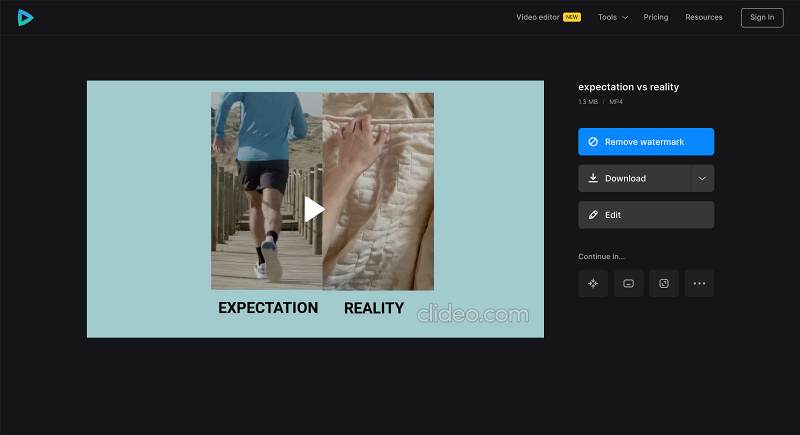Play the expectation vs reality video
The height and width of the screenshot is (435, 800).
(x=314, y=209)
